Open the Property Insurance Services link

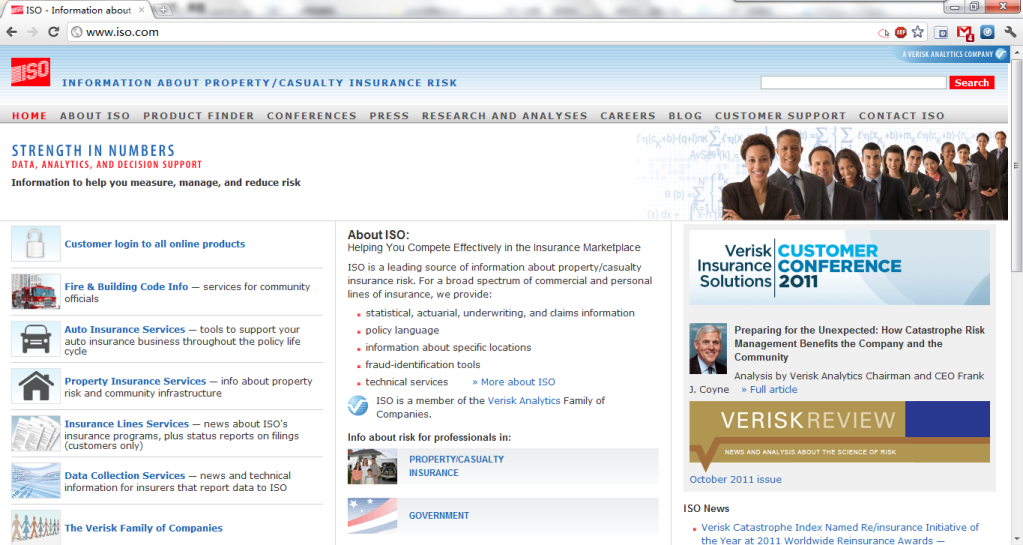click(x=135, y=381)
